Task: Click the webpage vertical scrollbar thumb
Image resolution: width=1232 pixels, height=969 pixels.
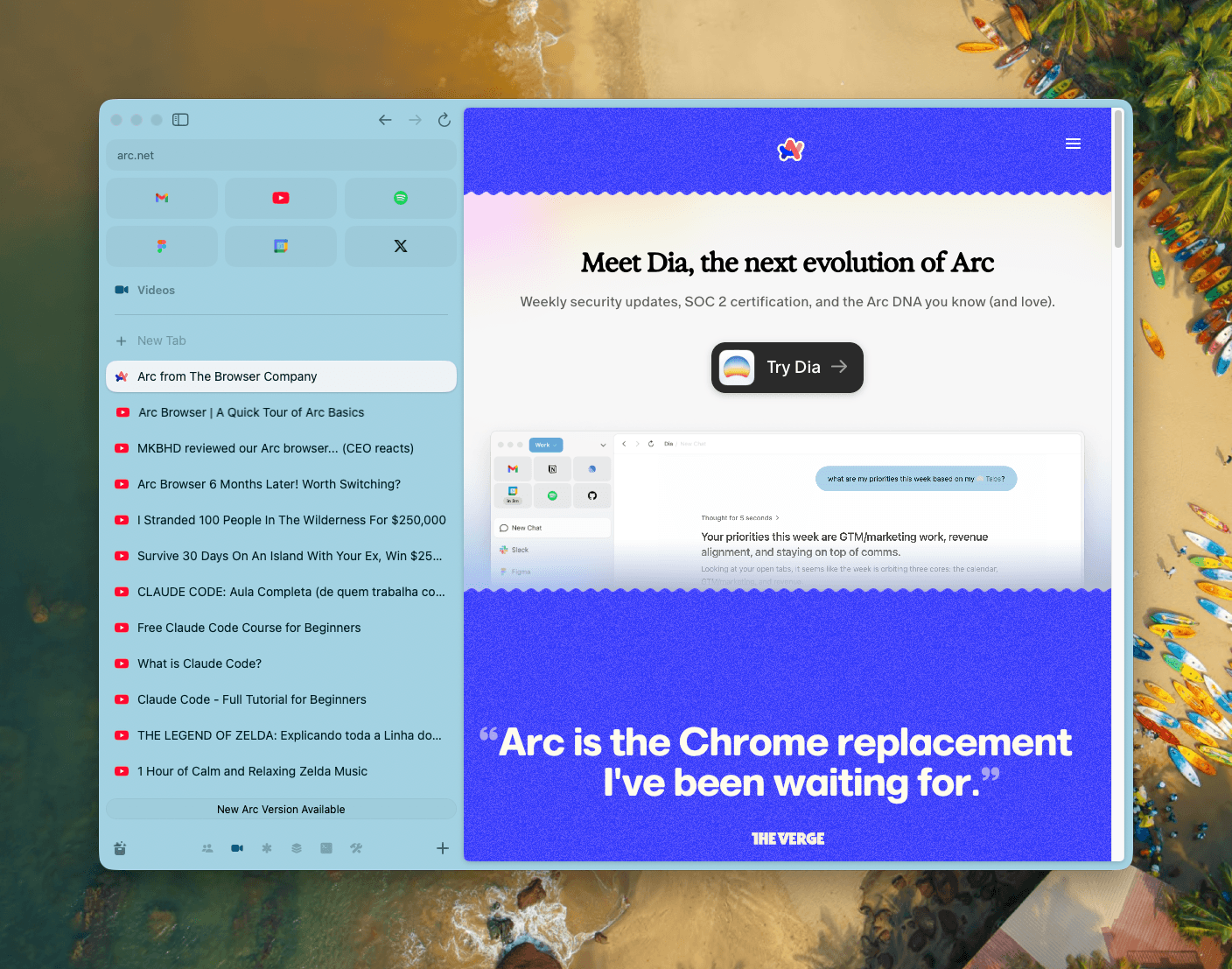Action: 1118,179
